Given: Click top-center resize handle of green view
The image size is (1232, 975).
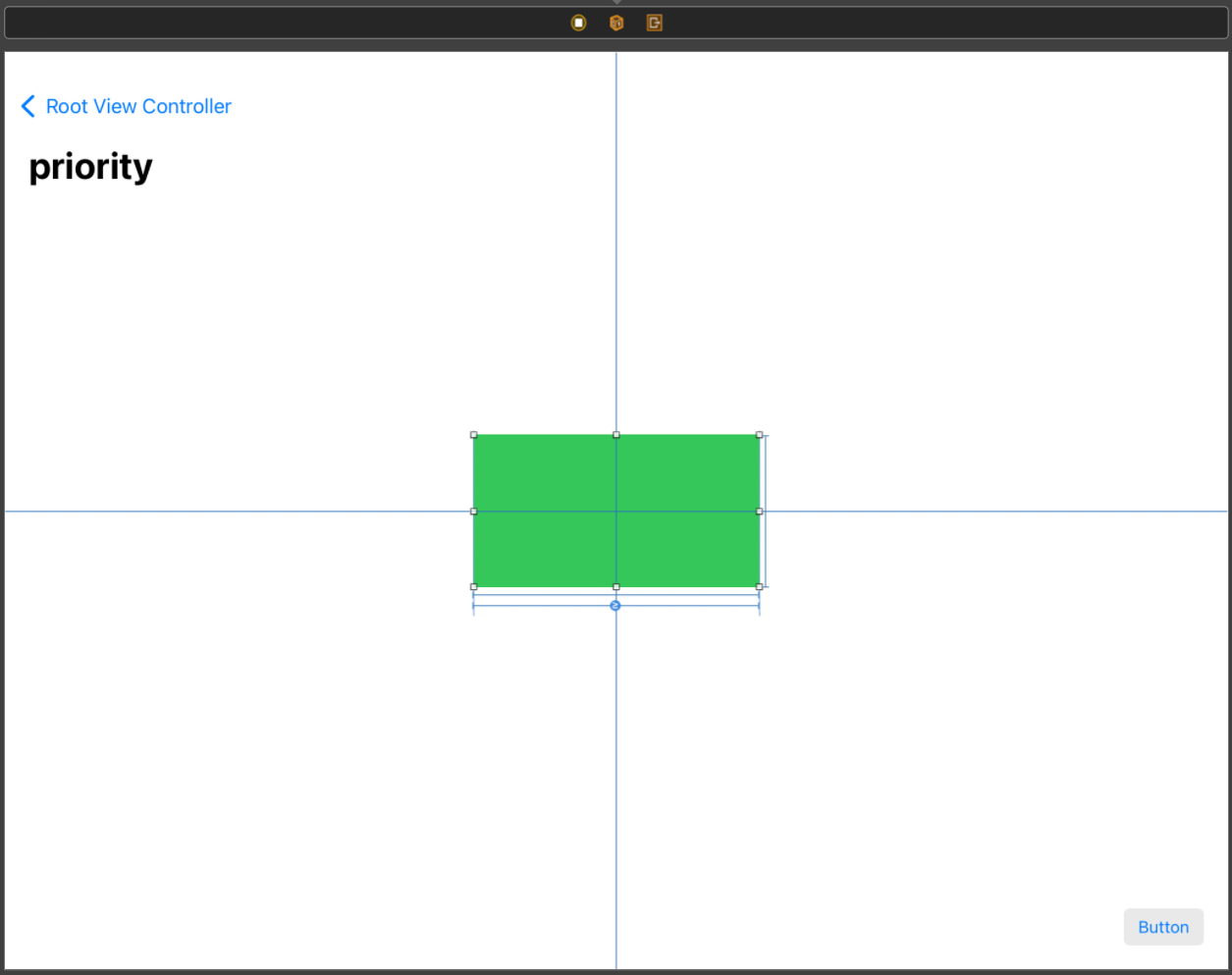Looking at the screenshot, I should click(x=616, y=435).
